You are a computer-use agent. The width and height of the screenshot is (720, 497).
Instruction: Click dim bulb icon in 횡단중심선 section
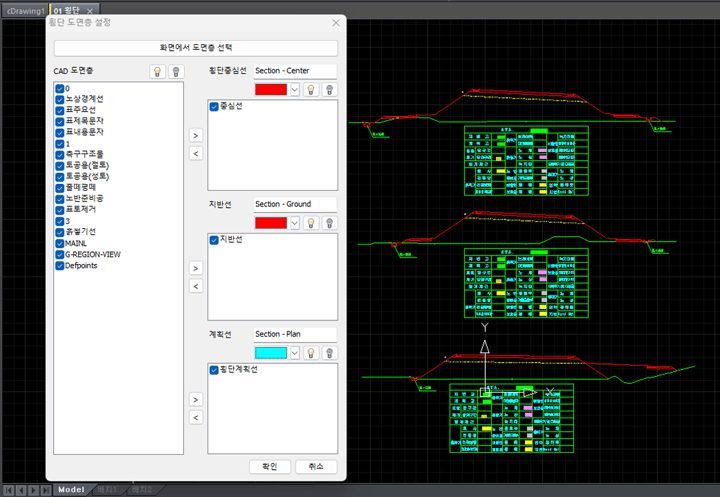point(329,90)
